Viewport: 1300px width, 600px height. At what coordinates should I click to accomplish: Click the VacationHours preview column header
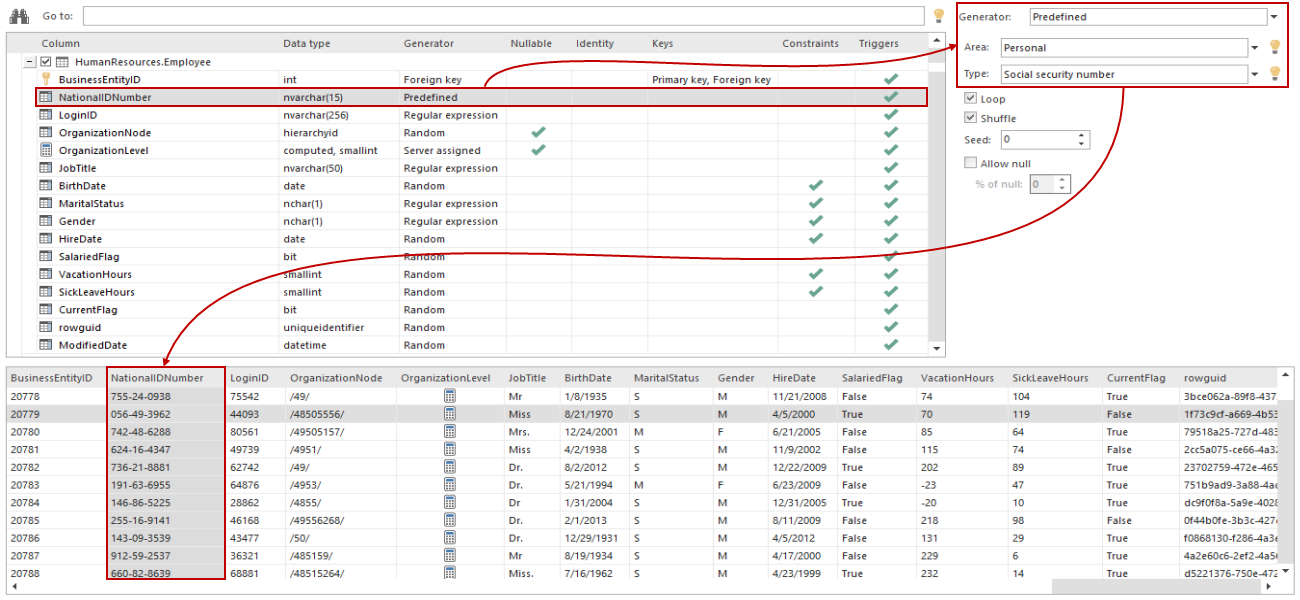pyautogui.click(x=957, y=378)
